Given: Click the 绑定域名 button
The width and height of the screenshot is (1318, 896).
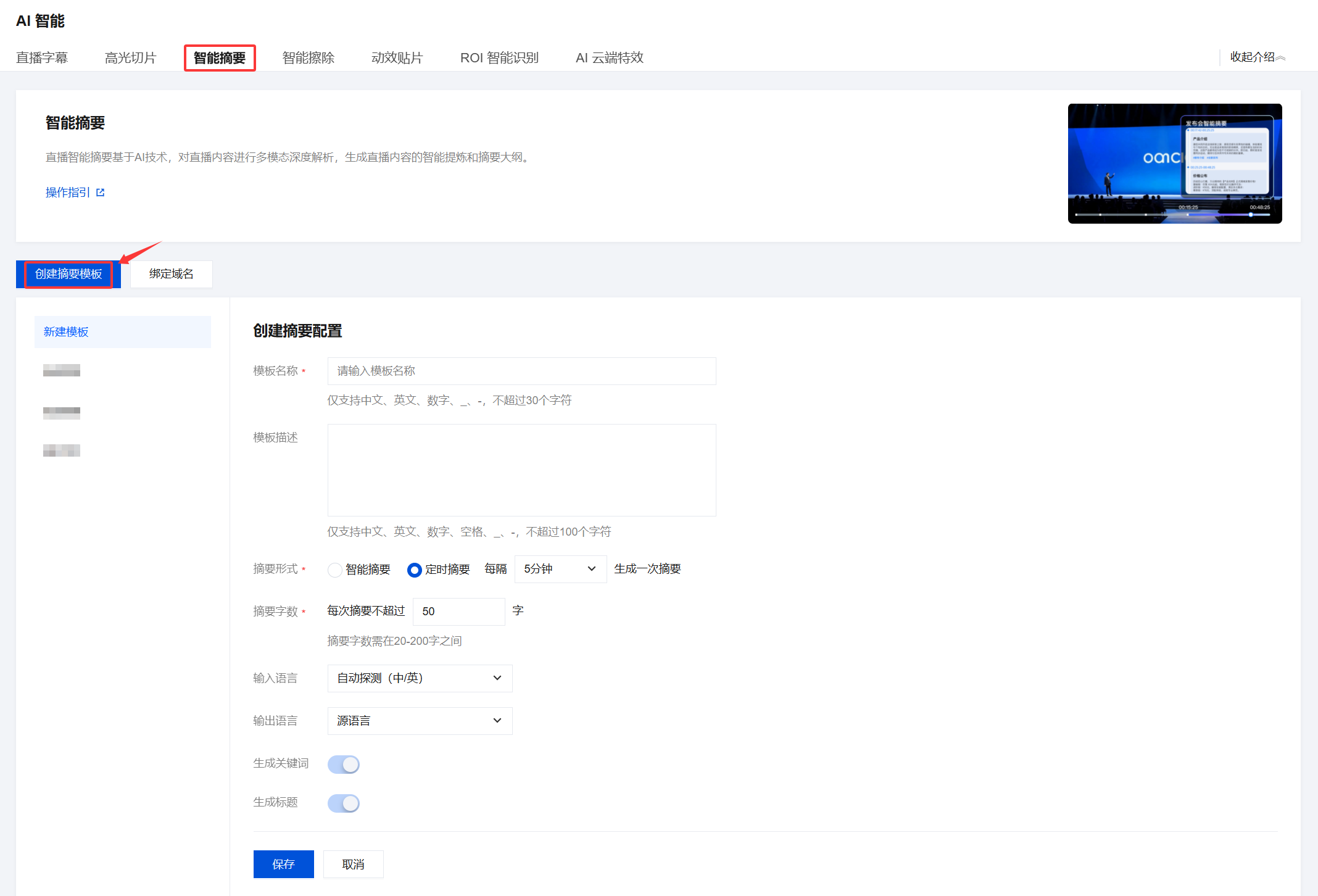Looking at the screenshot, I should [x=172, y=274].
